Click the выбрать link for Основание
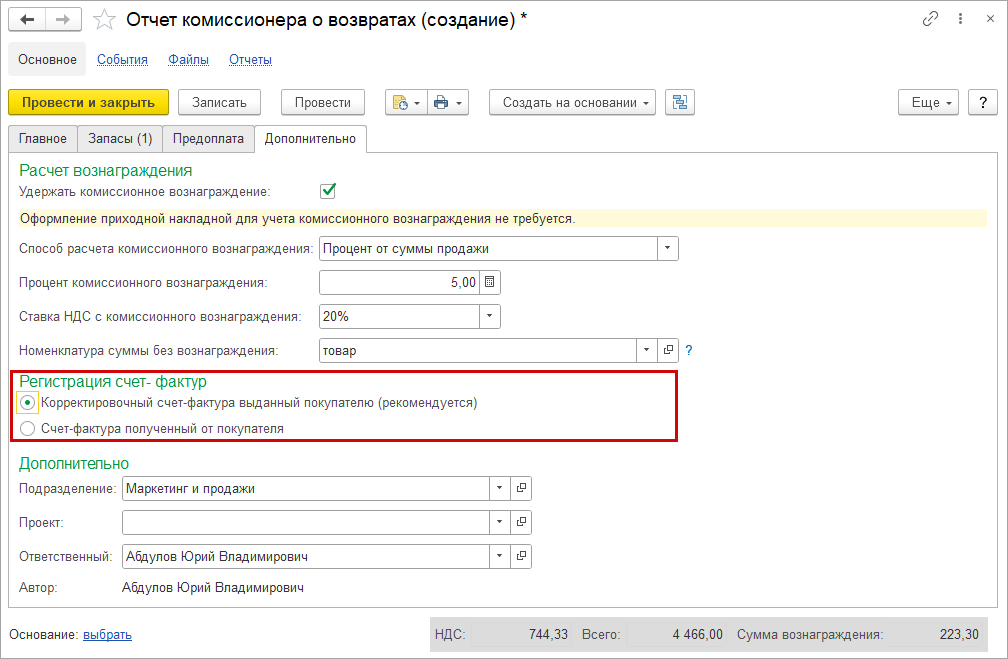The width and height of the screenshot is (1008, 659). (107, 634)
